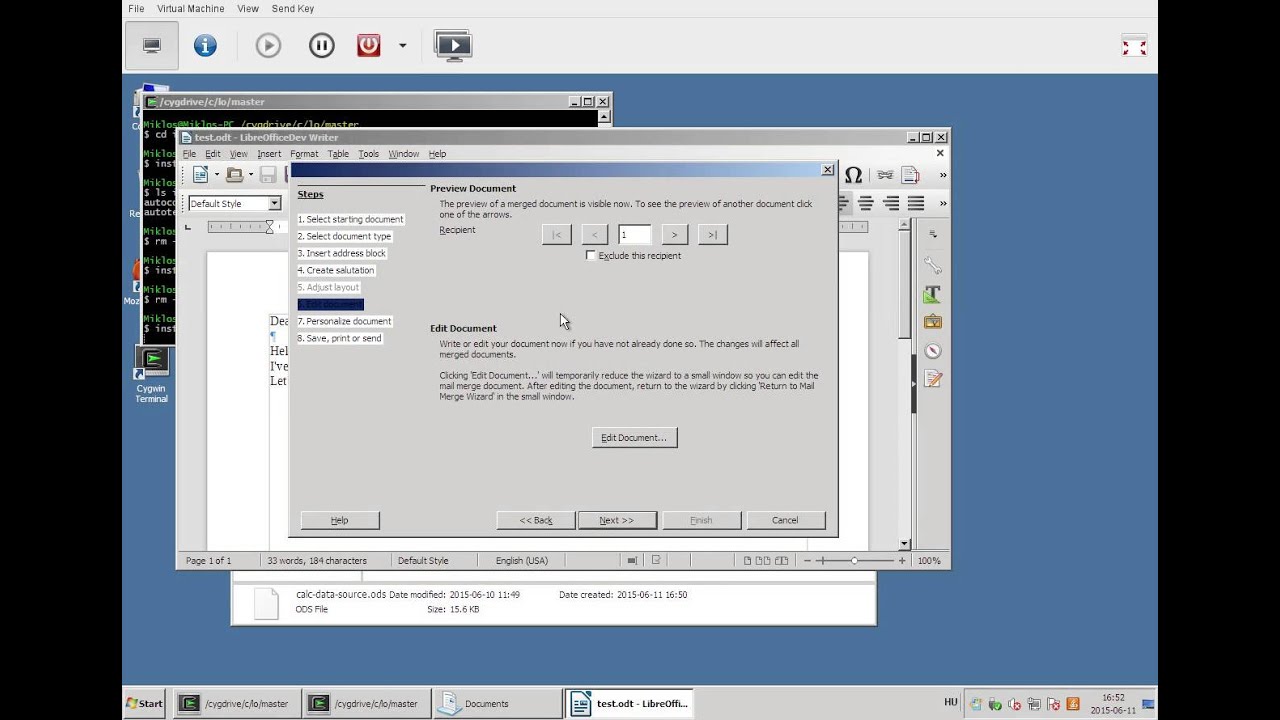The image size is (1280, 720).
Task: Cancel the mail merge wizard
Action: click(785, 520)
